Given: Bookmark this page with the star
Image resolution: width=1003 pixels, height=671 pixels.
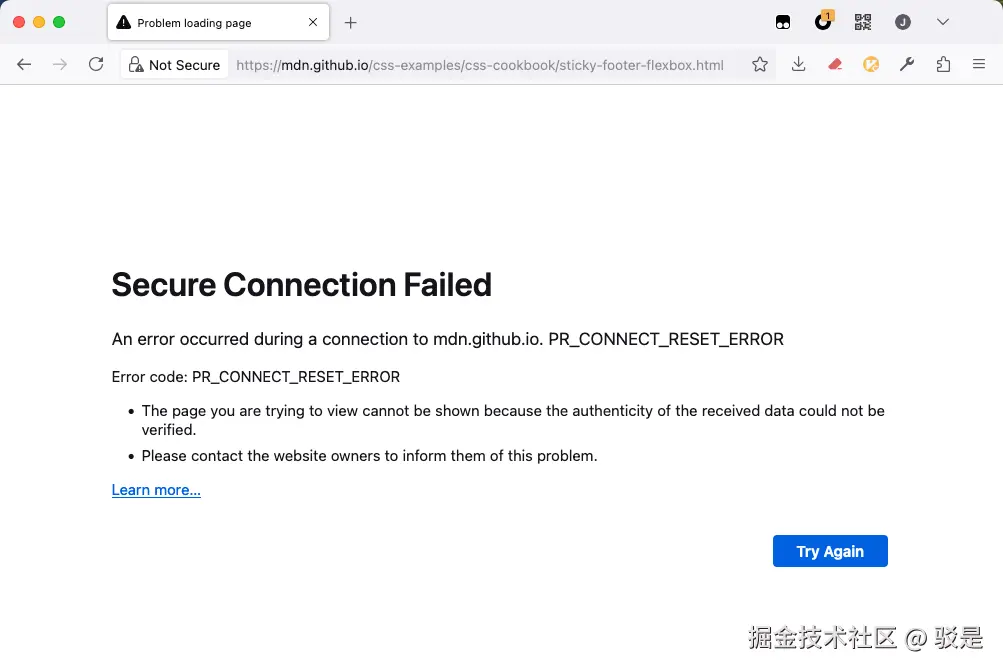Looking at the screenshot, I should [760, 65].
